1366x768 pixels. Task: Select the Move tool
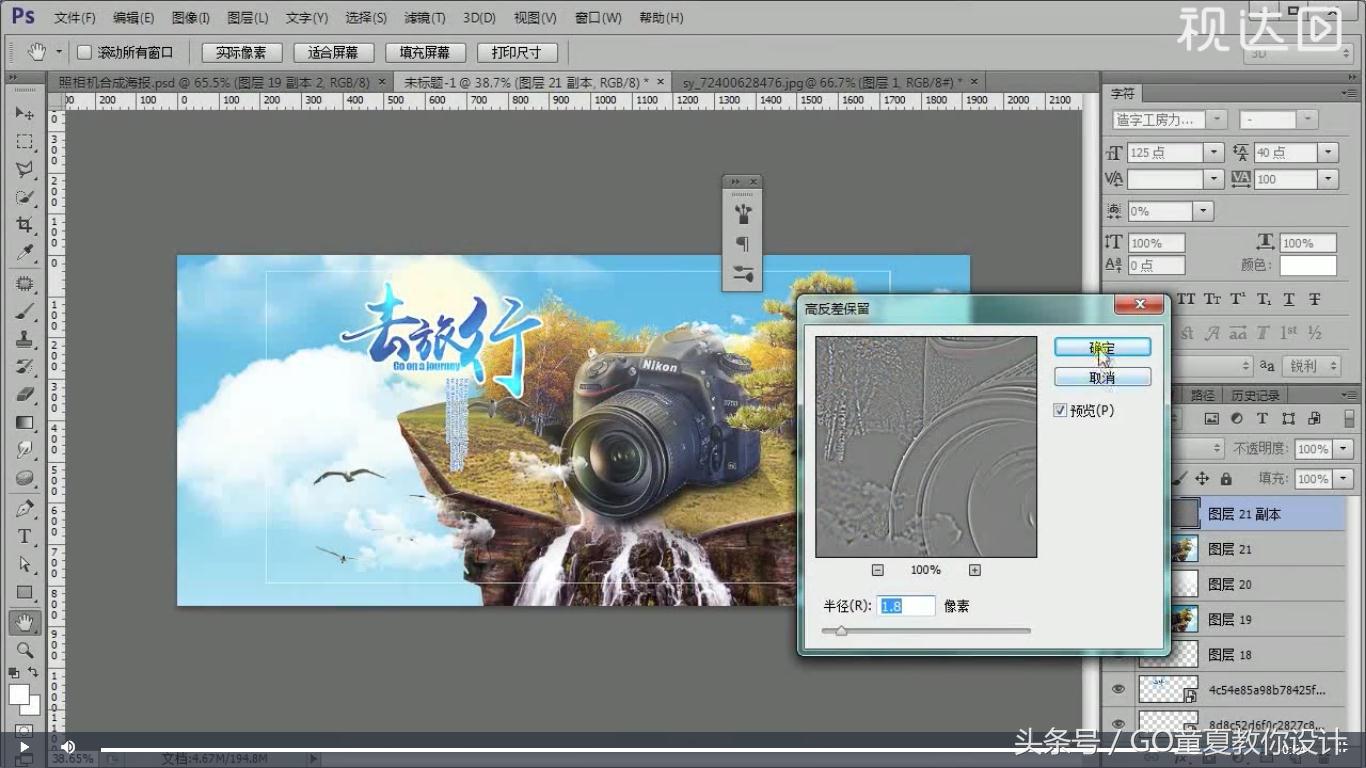24,113
